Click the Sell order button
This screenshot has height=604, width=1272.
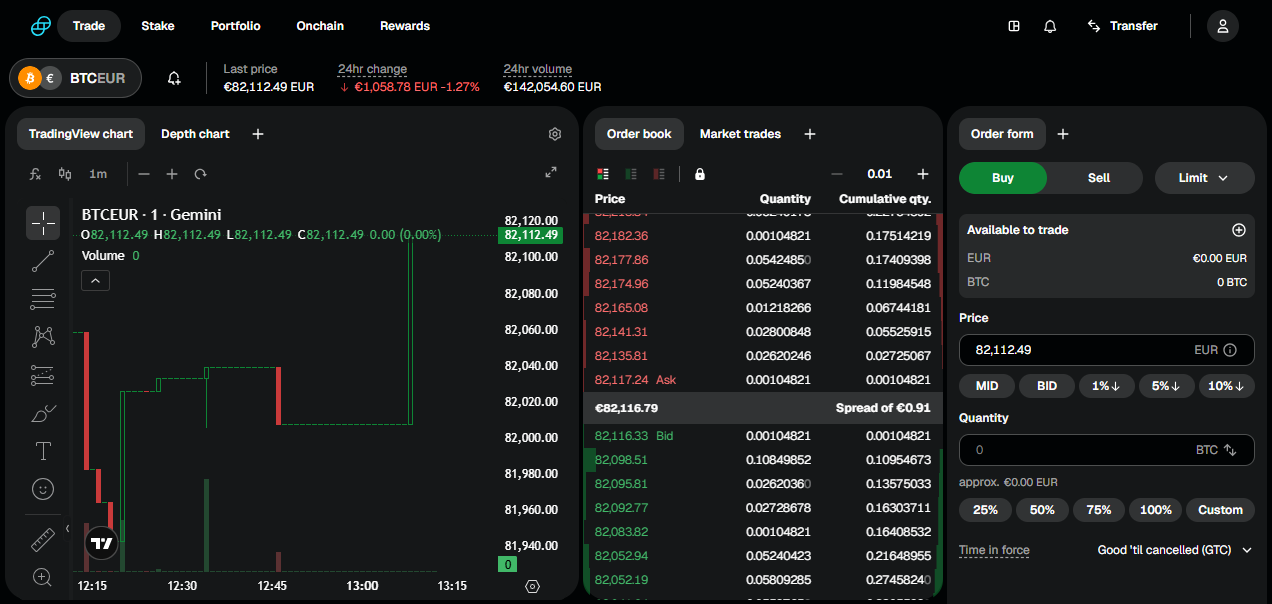click(1096, 177)
